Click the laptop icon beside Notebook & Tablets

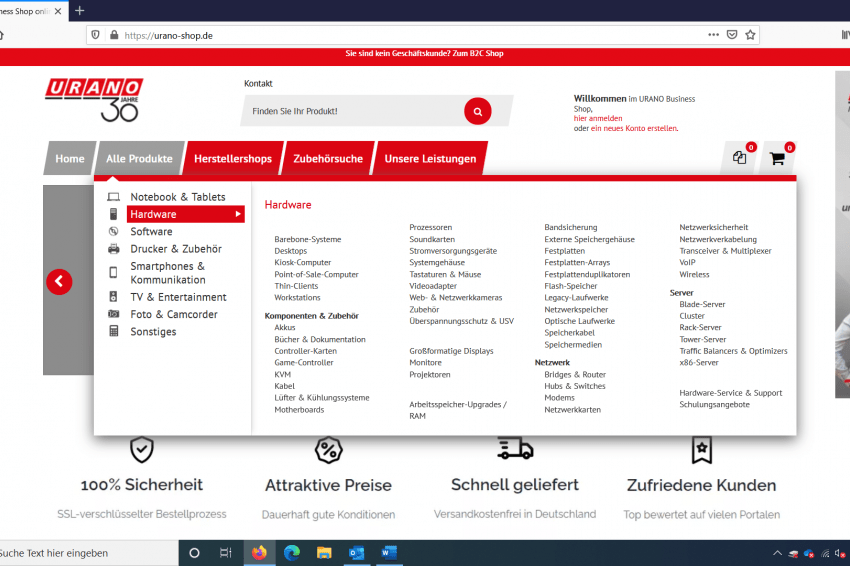pos(113,197)
